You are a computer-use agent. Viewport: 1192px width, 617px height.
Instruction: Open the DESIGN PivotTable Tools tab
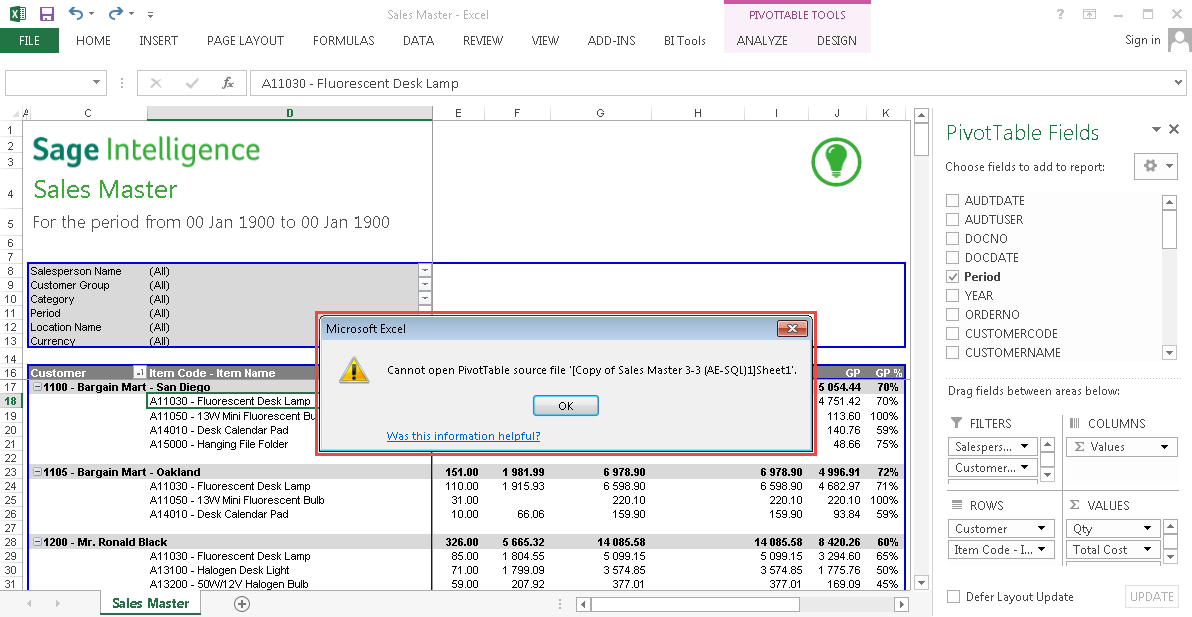(836, 40)
